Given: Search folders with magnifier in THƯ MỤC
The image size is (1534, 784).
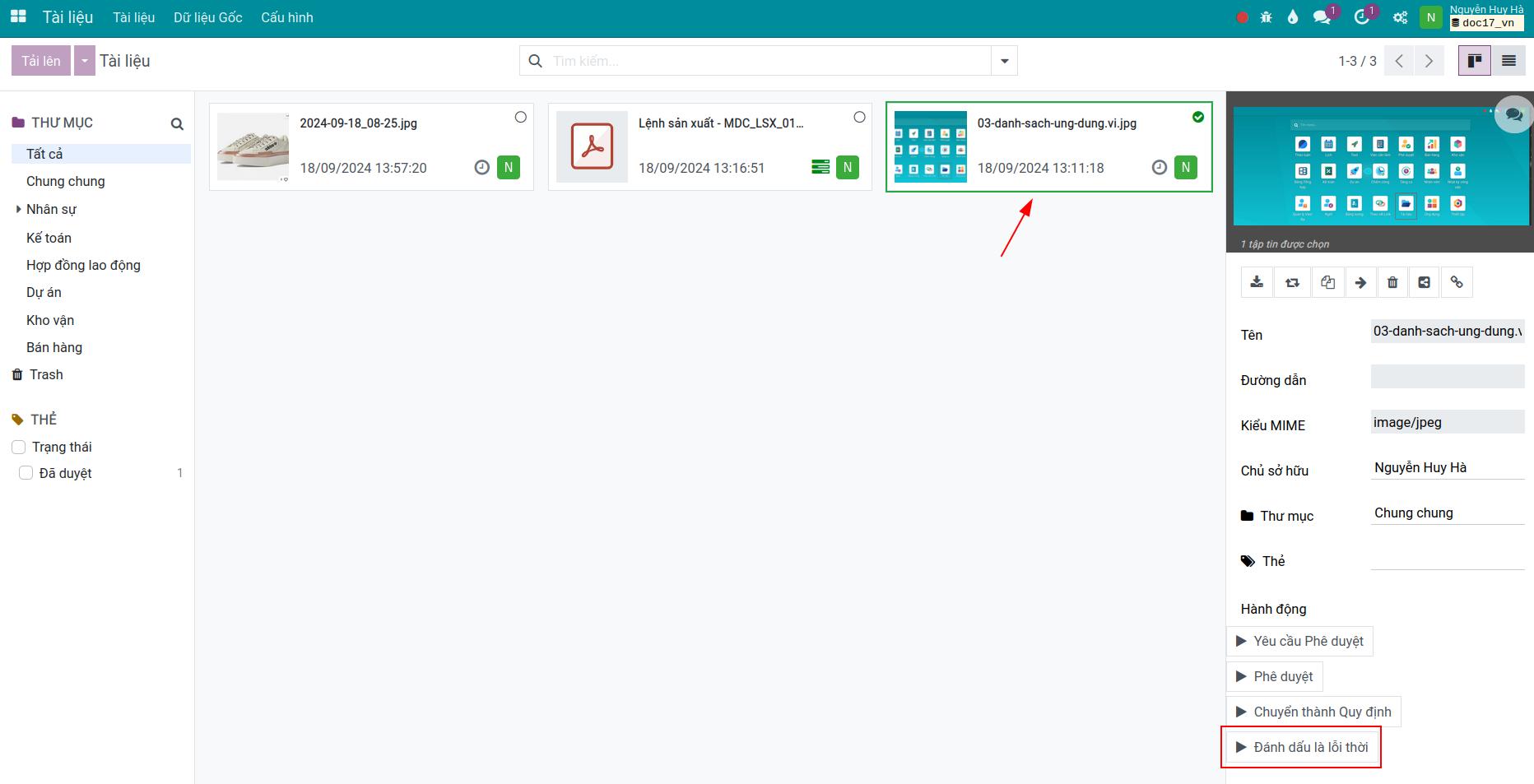Looking at the screenshot, I should click(x=177, y=124).
